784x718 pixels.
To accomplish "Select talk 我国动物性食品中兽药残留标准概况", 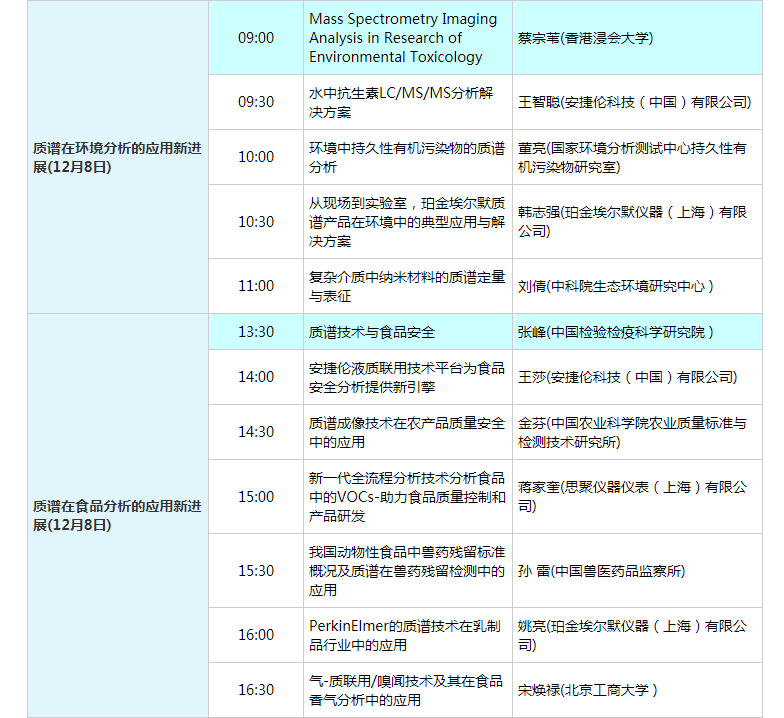I will pos(407,570).
